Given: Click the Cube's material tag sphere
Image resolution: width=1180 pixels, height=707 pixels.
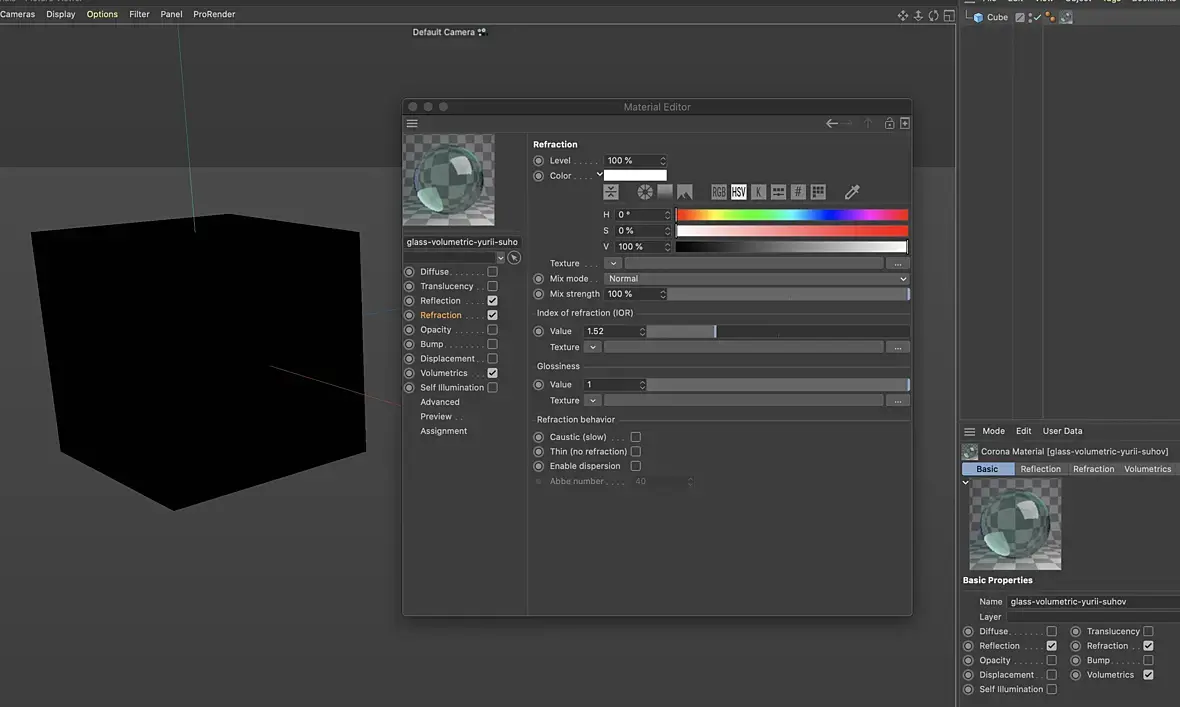Looking at the screenshot, I should [1066, 17].
